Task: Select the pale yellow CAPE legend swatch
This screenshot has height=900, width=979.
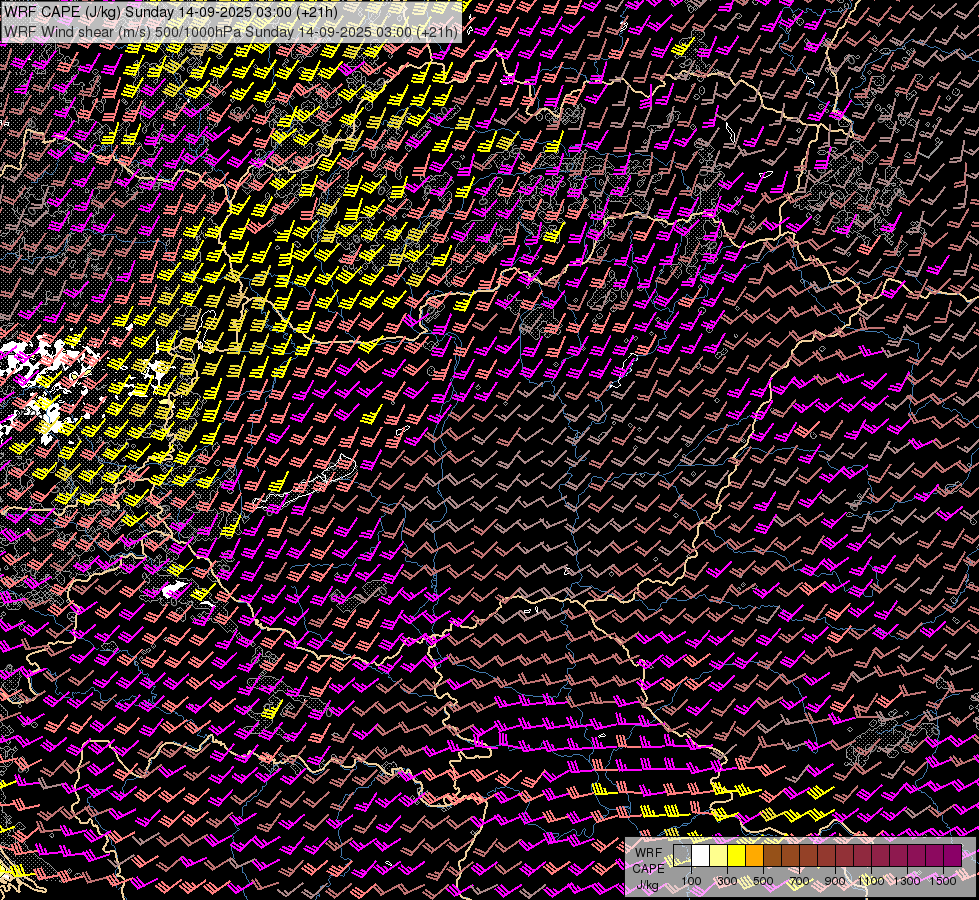Action: pyautogui.click(x=719, y=856)
